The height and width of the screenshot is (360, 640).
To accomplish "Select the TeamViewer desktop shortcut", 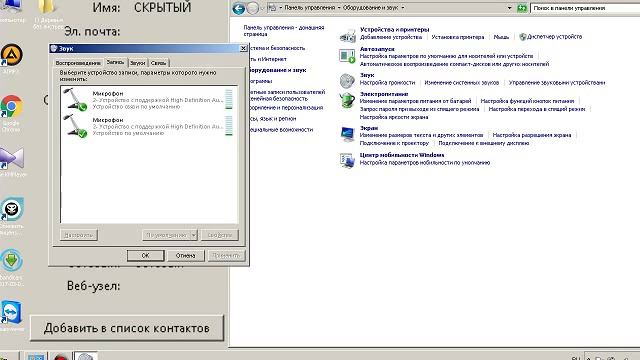I will pyautogui.click(x=11, y=315).
